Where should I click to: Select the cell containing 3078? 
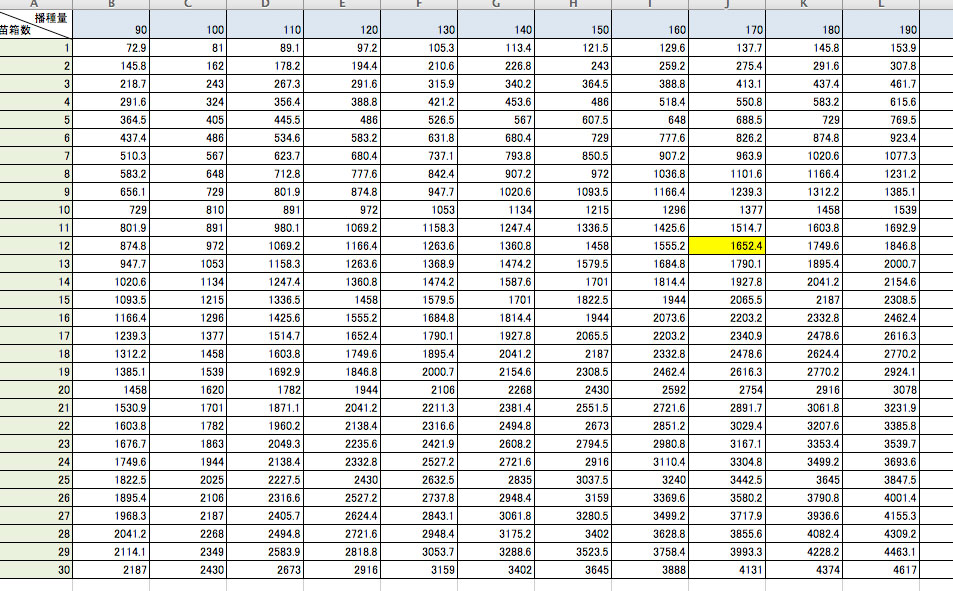881,390
